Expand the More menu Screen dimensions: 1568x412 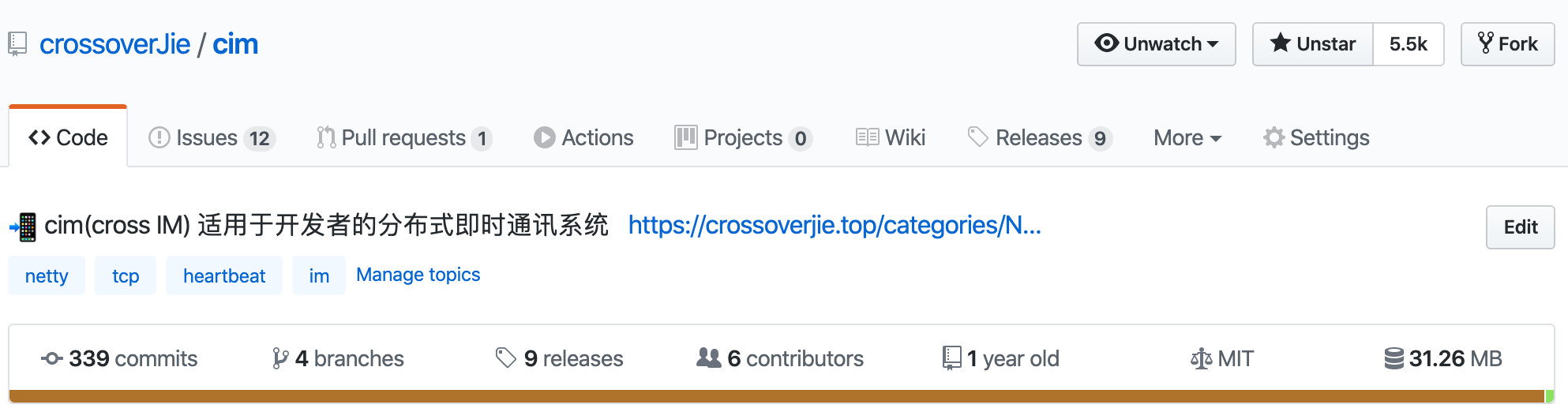point(1187,138)
